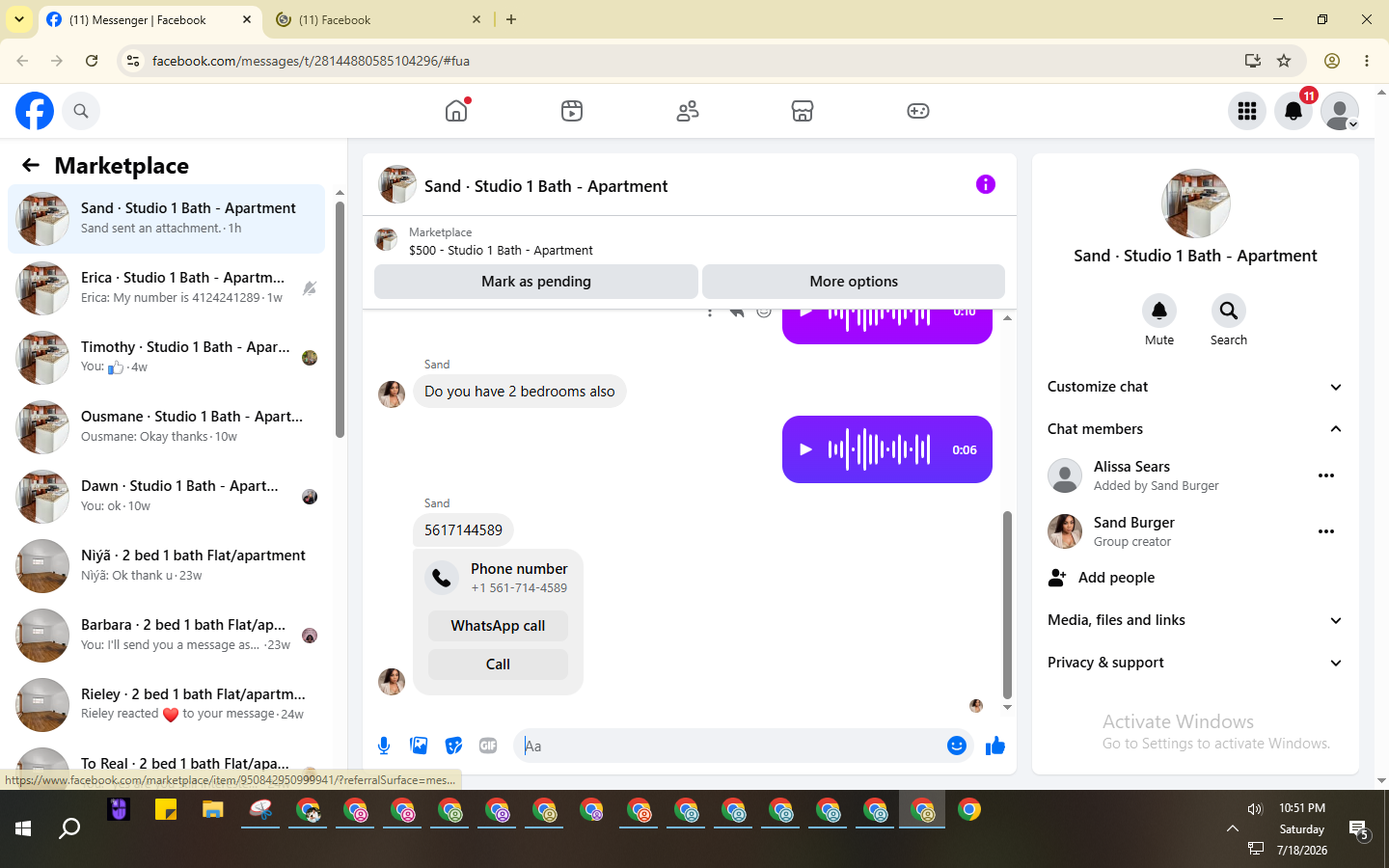Image resolution: width=1389 pixels, height=868 pixels.
Task: Click the Call button
Action: click(498, 665)
